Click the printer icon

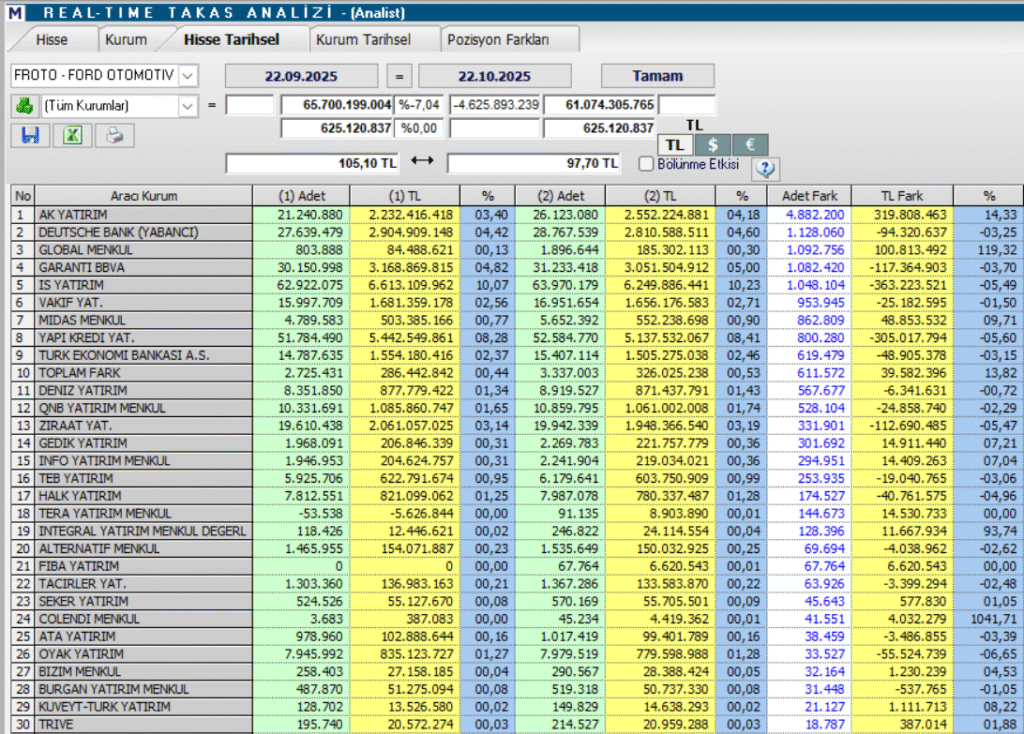tap(115, 135)
